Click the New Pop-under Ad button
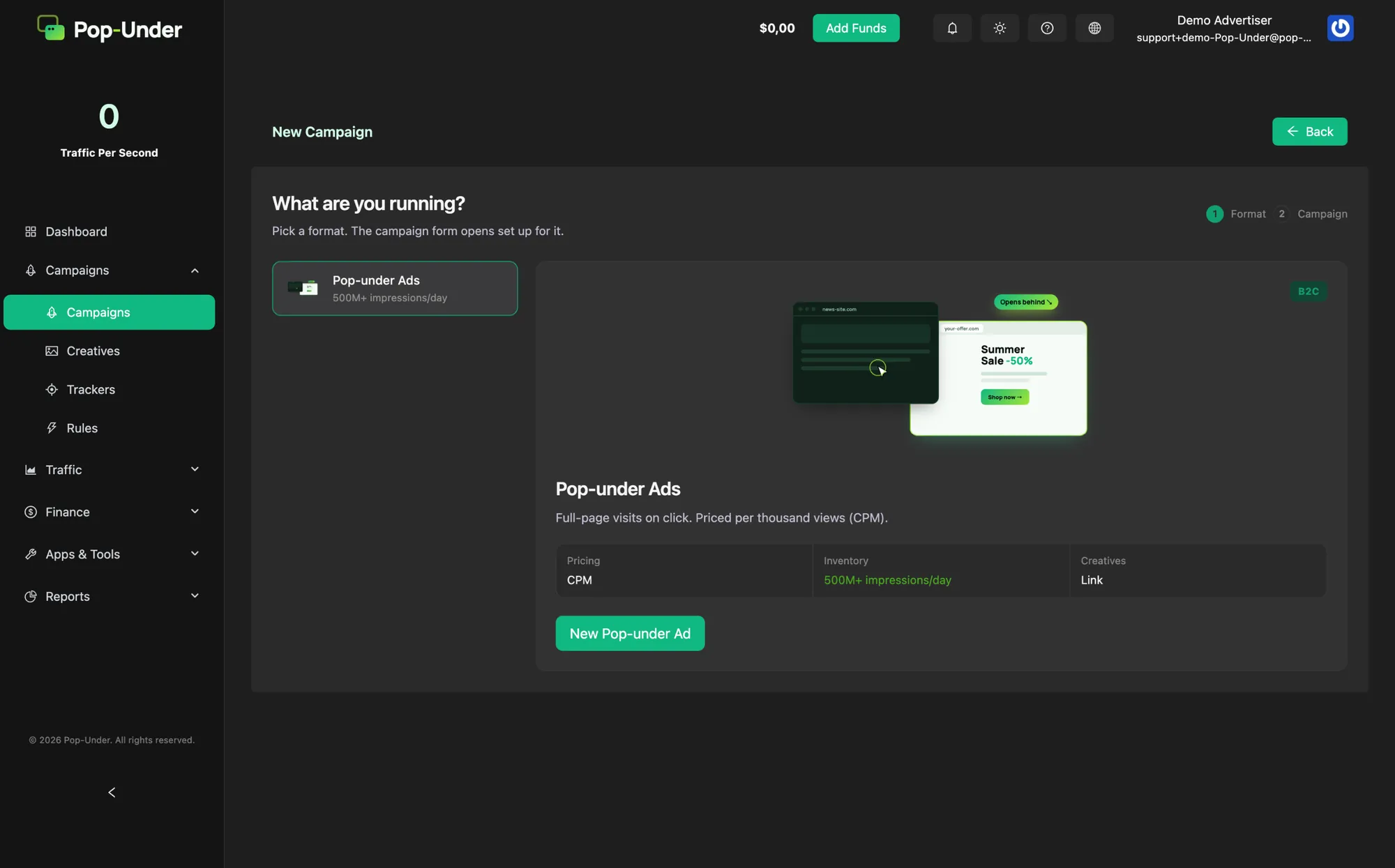This screenshot has height=868, width=1395. (x=630, y=633)
